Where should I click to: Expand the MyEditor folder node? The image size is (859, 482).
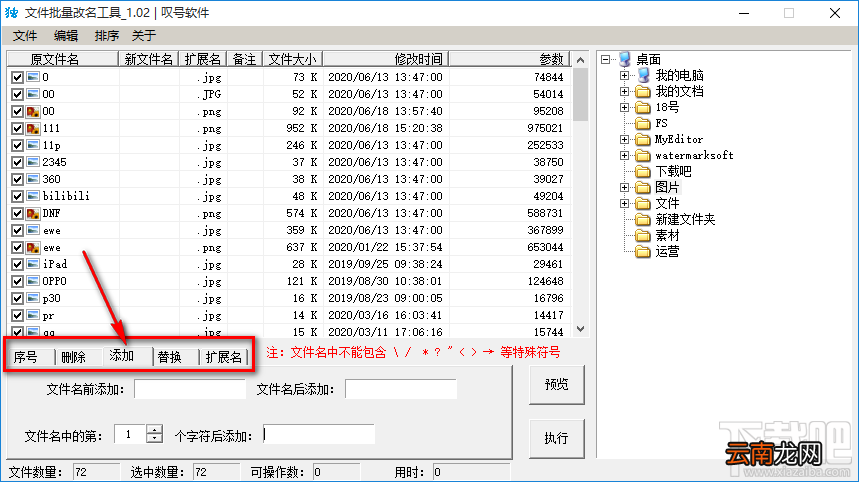pyautogui.click(x=624, y=140)
